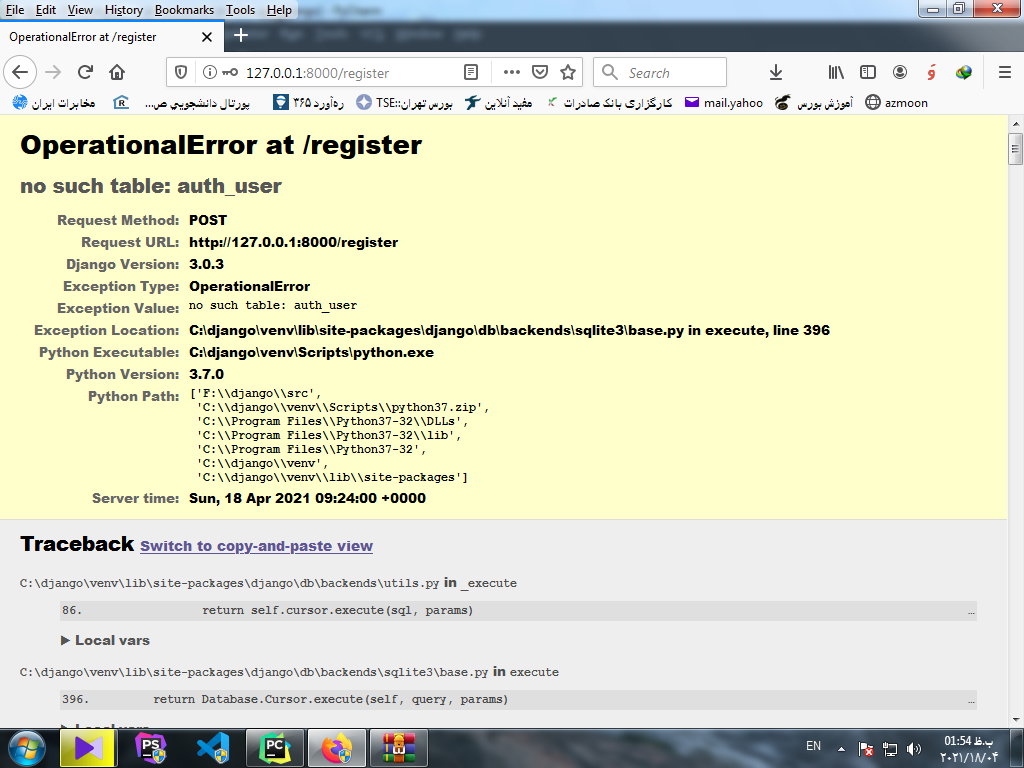This screenshot has width=1024, height=768.
Task: Open the purple play-arrow app in taskbar
Action: click(89, 748)
